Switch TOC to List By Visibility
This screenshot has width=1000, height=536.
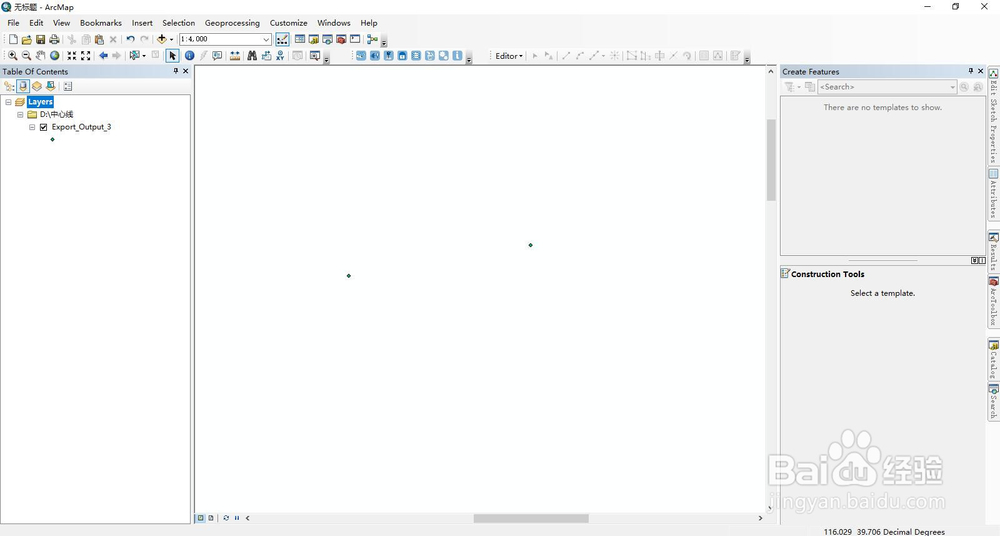point(37,86)
